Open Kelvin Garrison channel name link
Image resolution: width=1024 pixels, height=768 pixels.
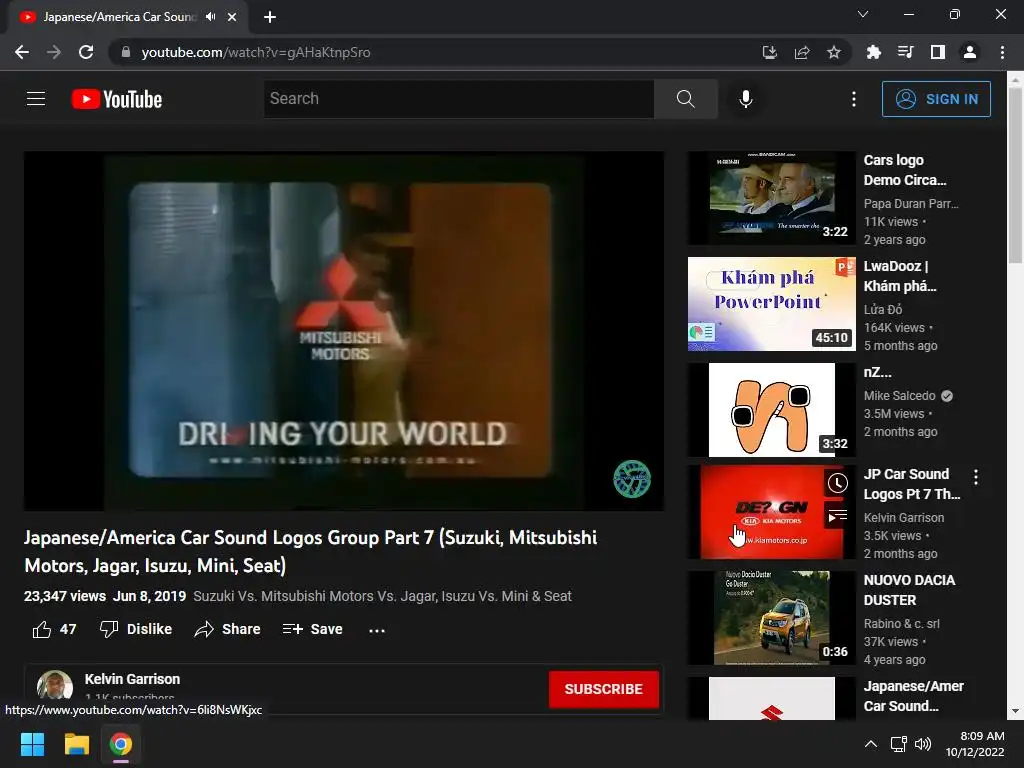[x=132, y=679]
